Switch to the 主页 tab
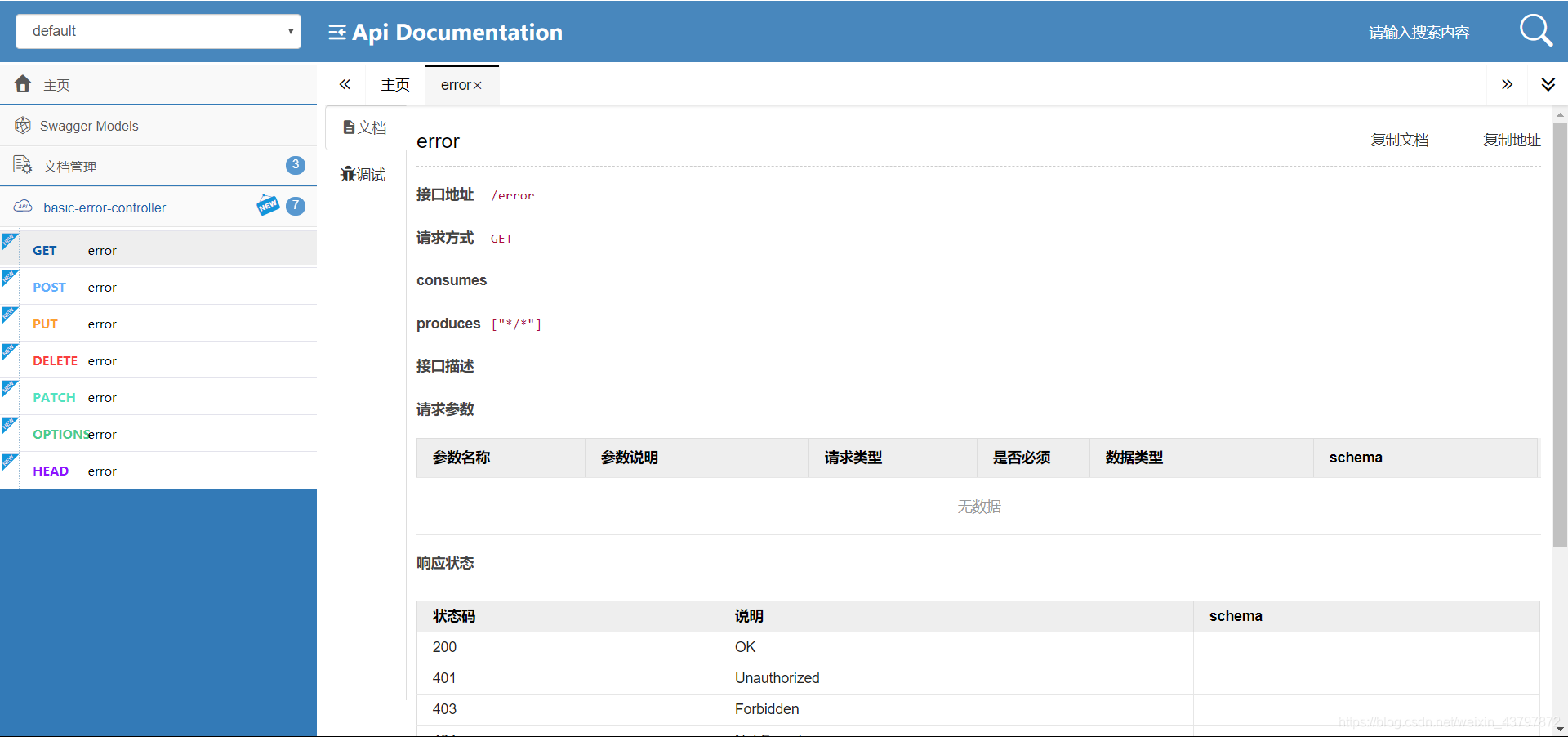Screen dimensions: 1568x737 (395, 85)
